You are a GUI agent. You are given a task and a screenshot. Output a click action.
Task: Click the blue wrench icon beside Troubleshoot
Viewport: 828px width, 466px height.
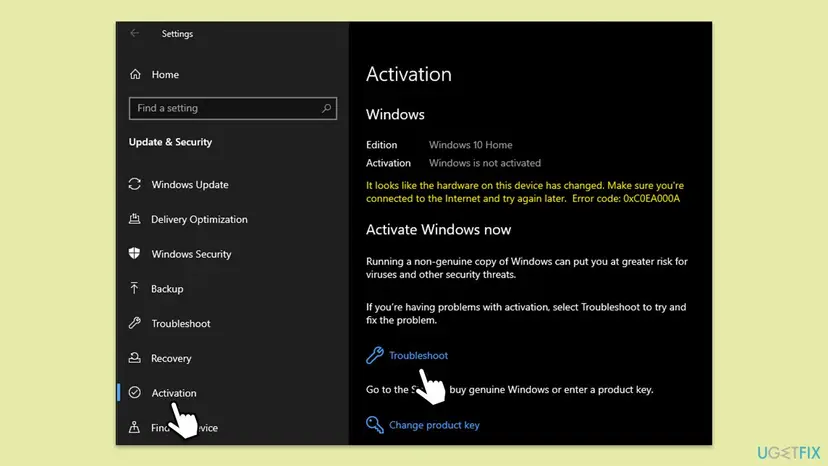click(375, 355)
